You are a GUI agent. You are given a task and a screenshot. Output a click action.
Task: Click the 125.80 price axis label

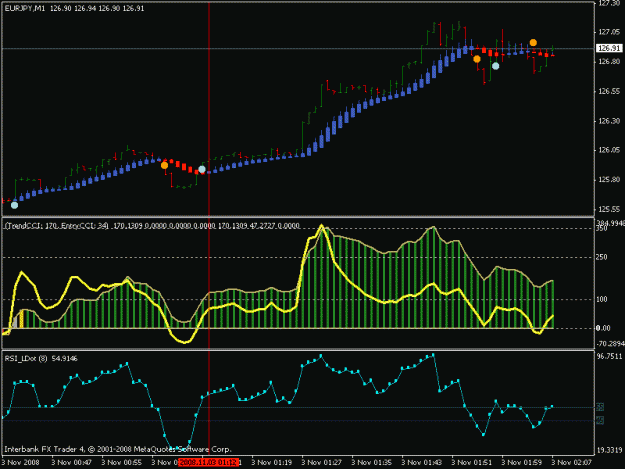[x=609, y=180]
